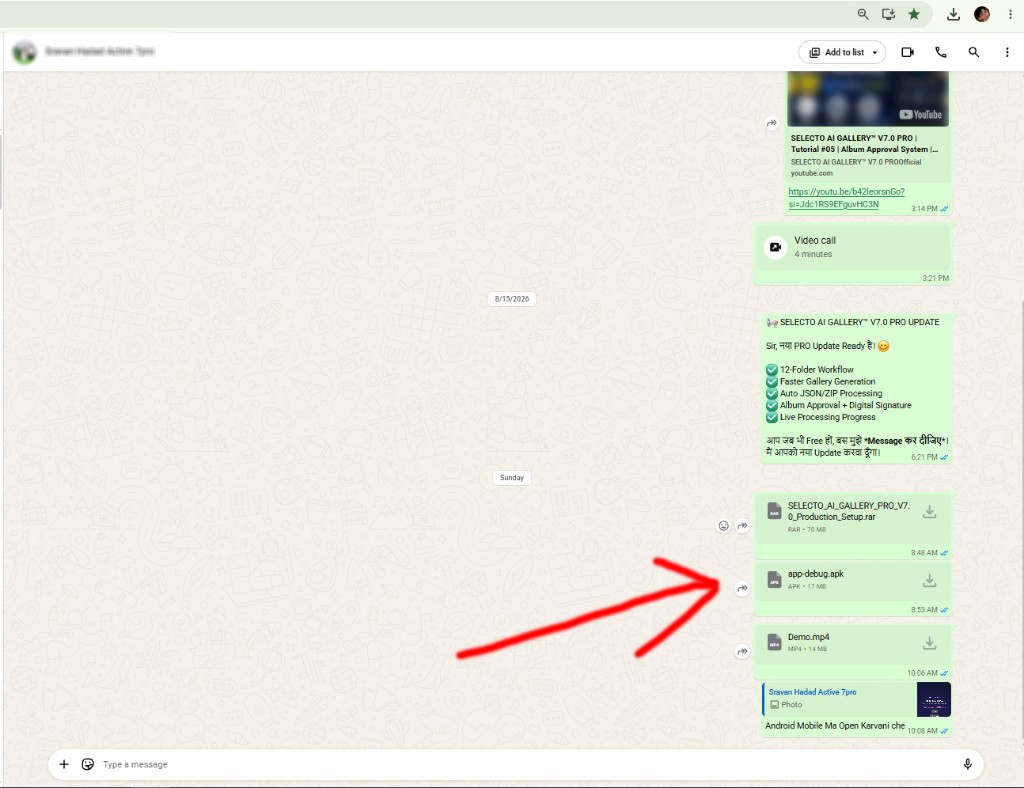Open the YouTube video preview thumbnail
The height and width of the screenshot is (788, 1024).
click(x=867, y=99)
